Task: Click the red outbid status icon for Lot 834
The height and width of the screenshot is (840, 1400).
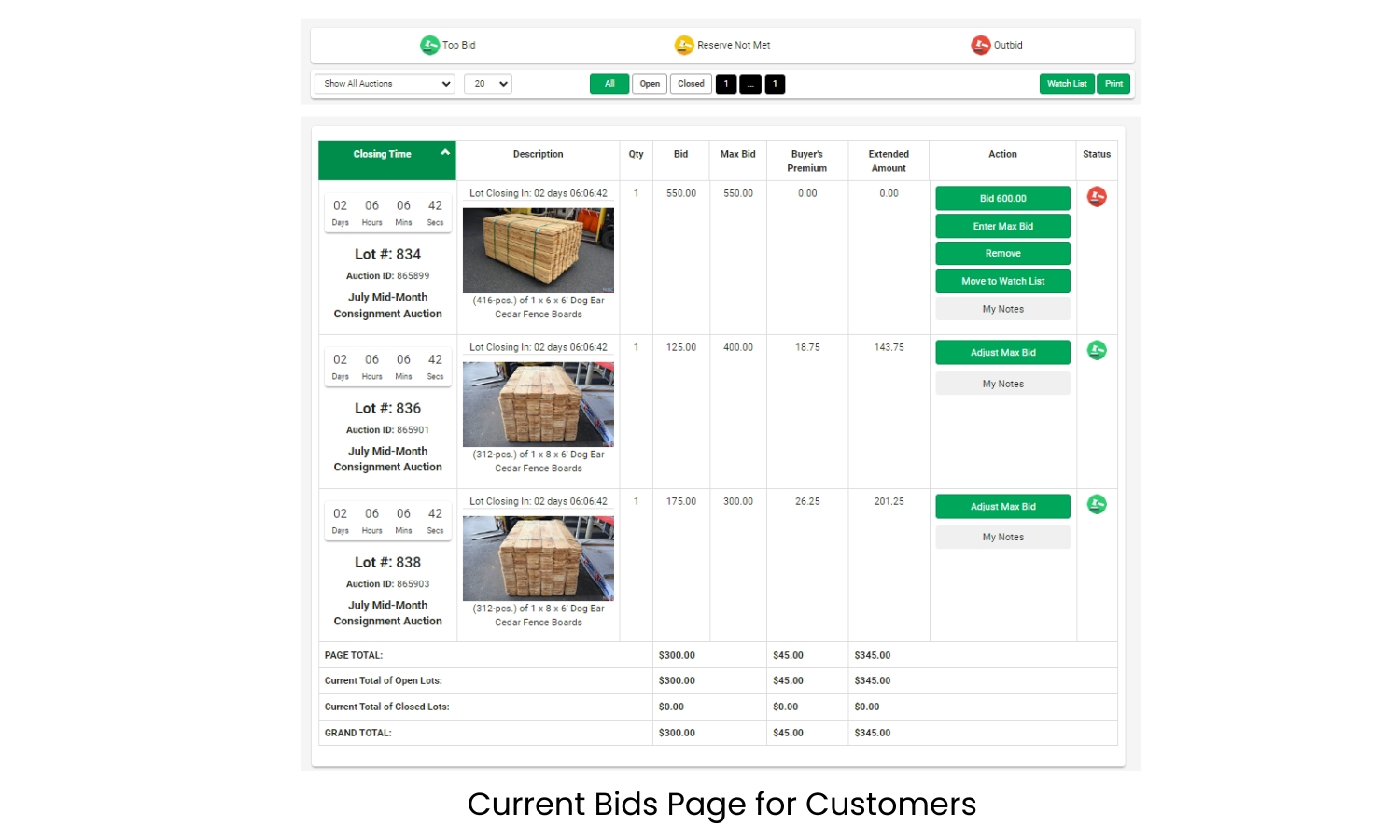Action: pos(1097,197)
